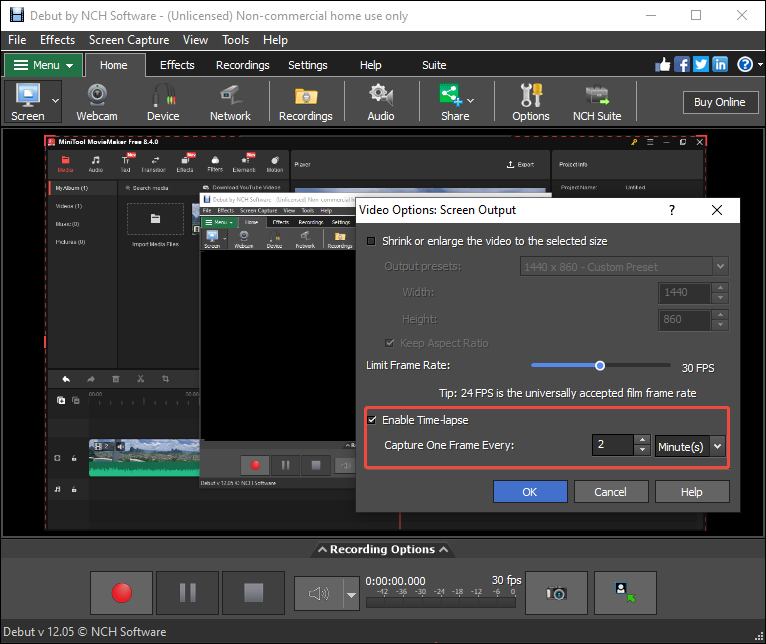Open Audio options in toolbar
Image resolution: width=766 pixels, height=644 pixels.
[x=381, y=102]
